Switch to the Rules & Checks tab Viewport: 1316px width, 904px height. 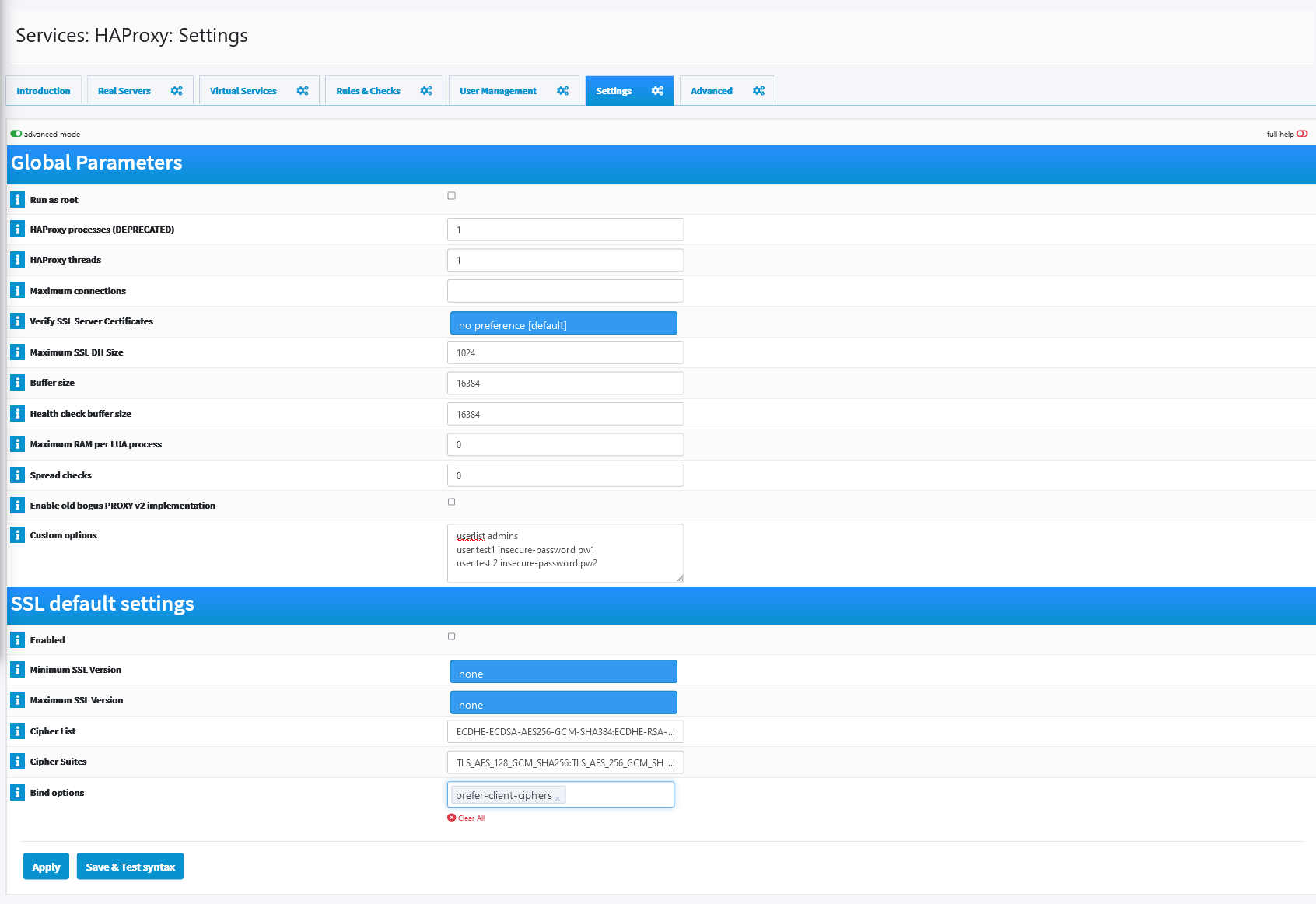coord(369,91)
